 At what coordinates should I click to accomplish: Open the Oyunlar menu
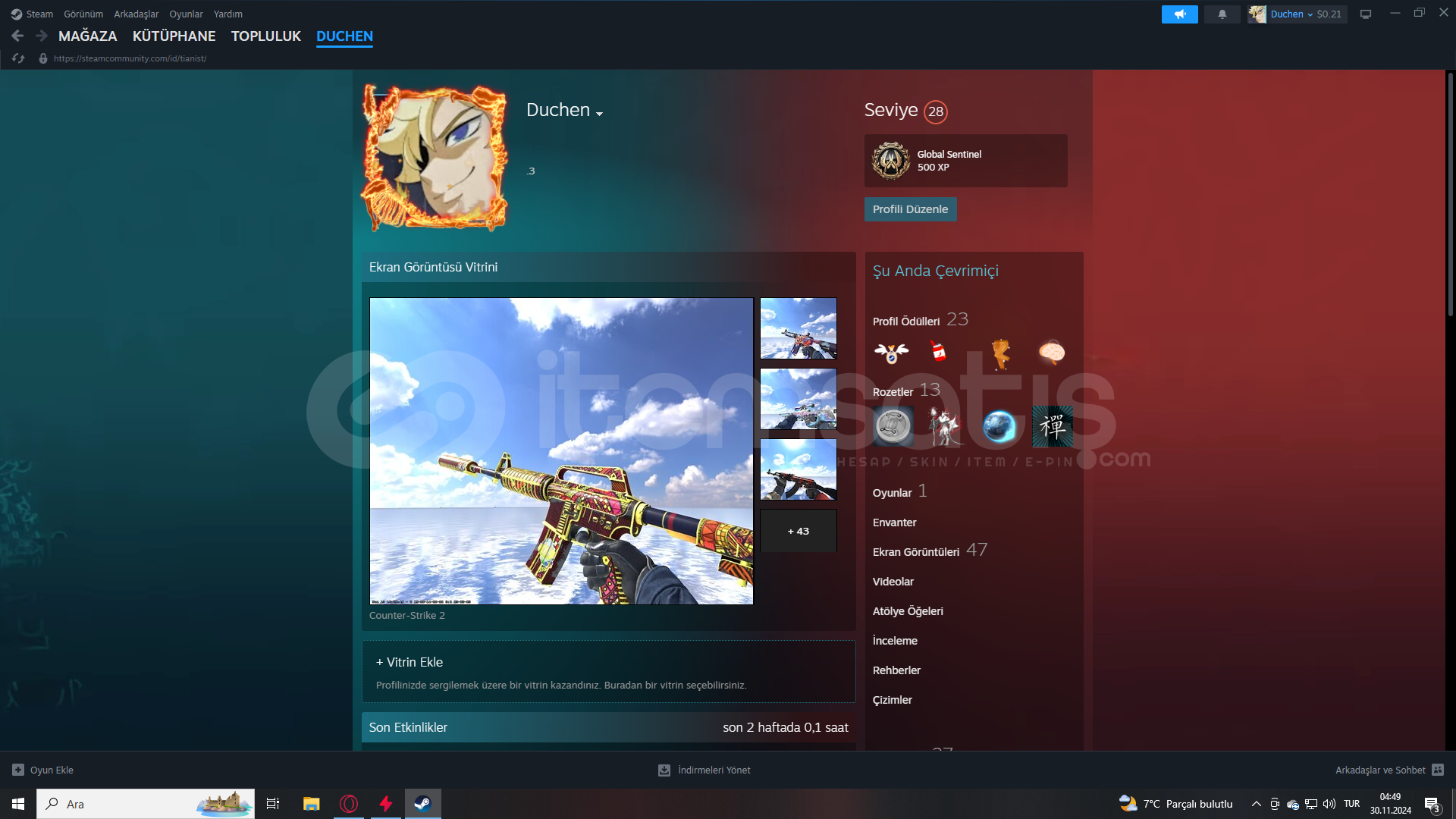click(x=186, y=14)
